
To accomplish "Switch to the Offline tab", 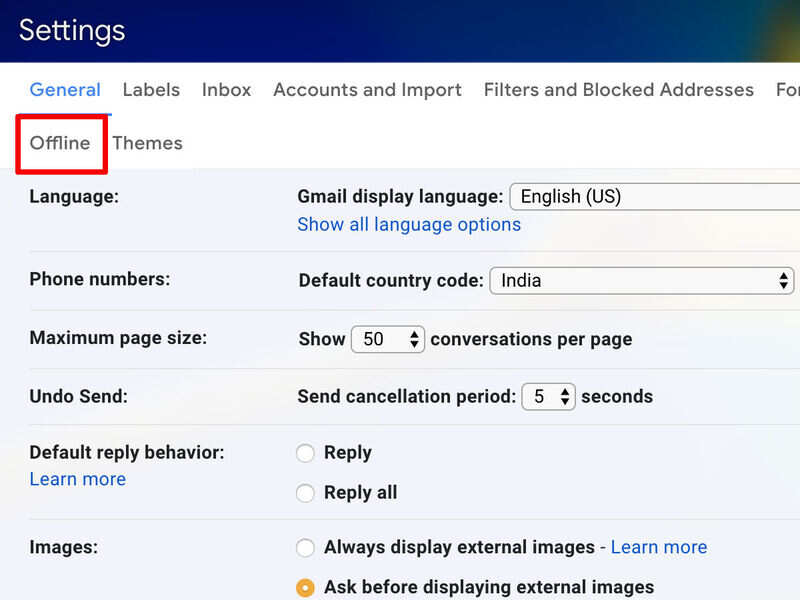I will [60, 143].
